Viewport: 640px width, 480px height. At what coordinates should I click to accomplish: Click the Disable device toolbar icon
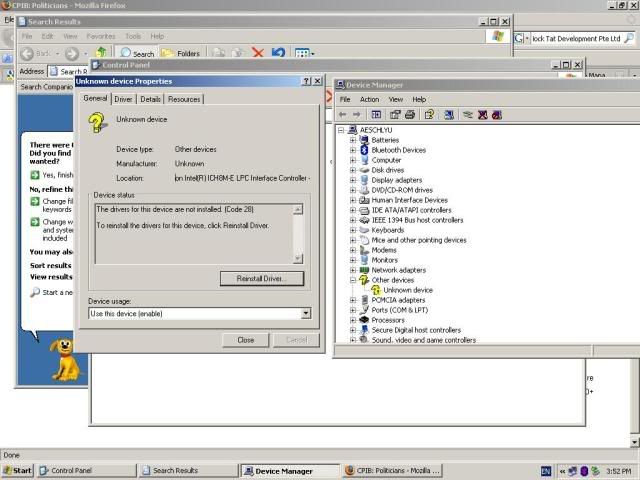click(x=497, y=115)
